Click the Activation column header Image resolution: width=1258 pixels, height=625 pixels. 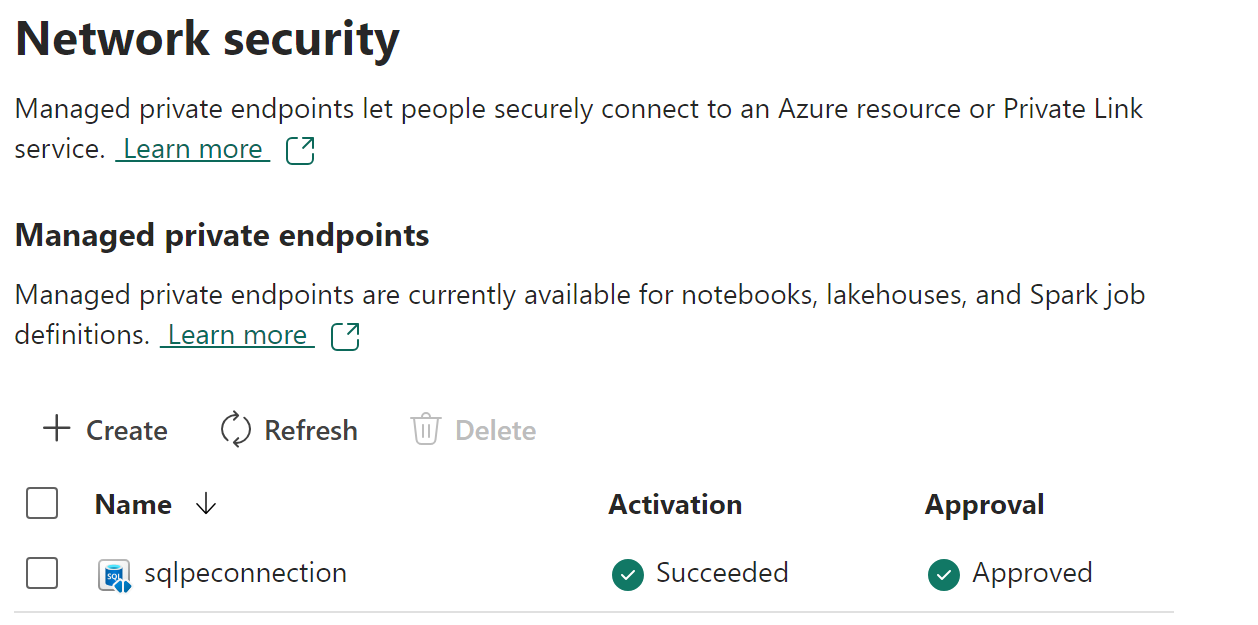click(675, 504)
